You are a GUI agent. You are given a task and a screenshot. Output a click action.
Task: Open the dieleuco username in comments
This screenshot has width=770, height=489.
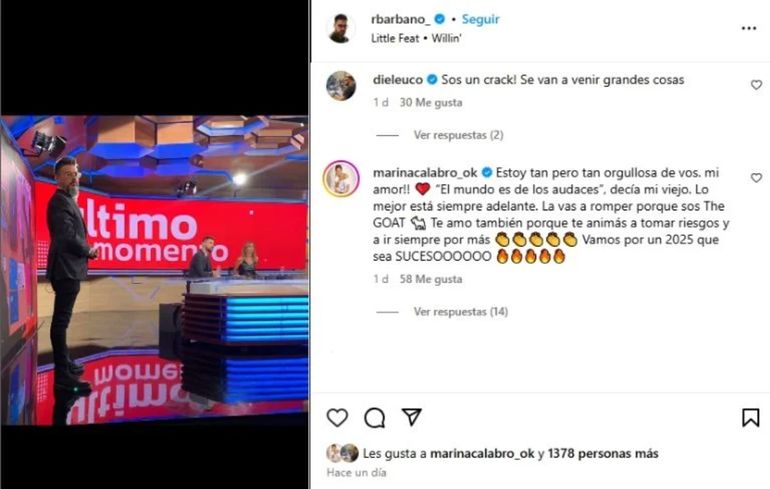click(x=398, y=80)
